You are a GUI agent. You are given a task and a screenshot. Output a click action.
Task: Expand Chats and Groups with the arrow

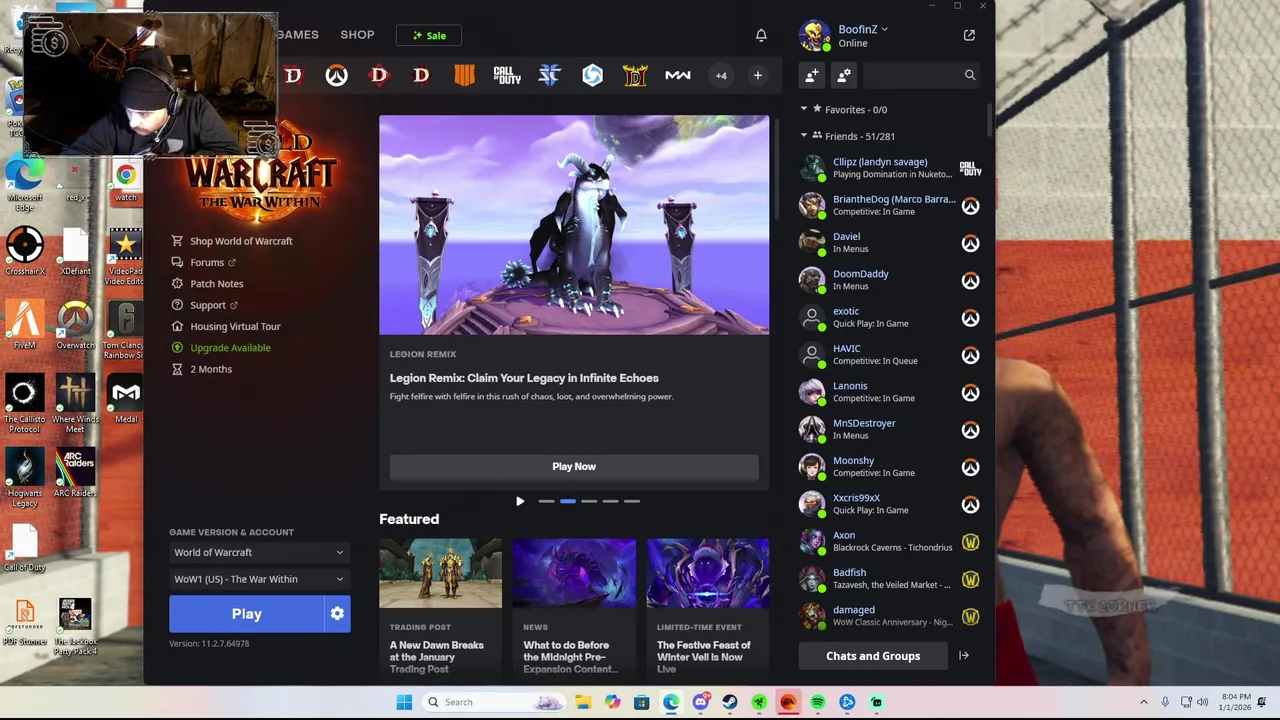pos(964,656)
